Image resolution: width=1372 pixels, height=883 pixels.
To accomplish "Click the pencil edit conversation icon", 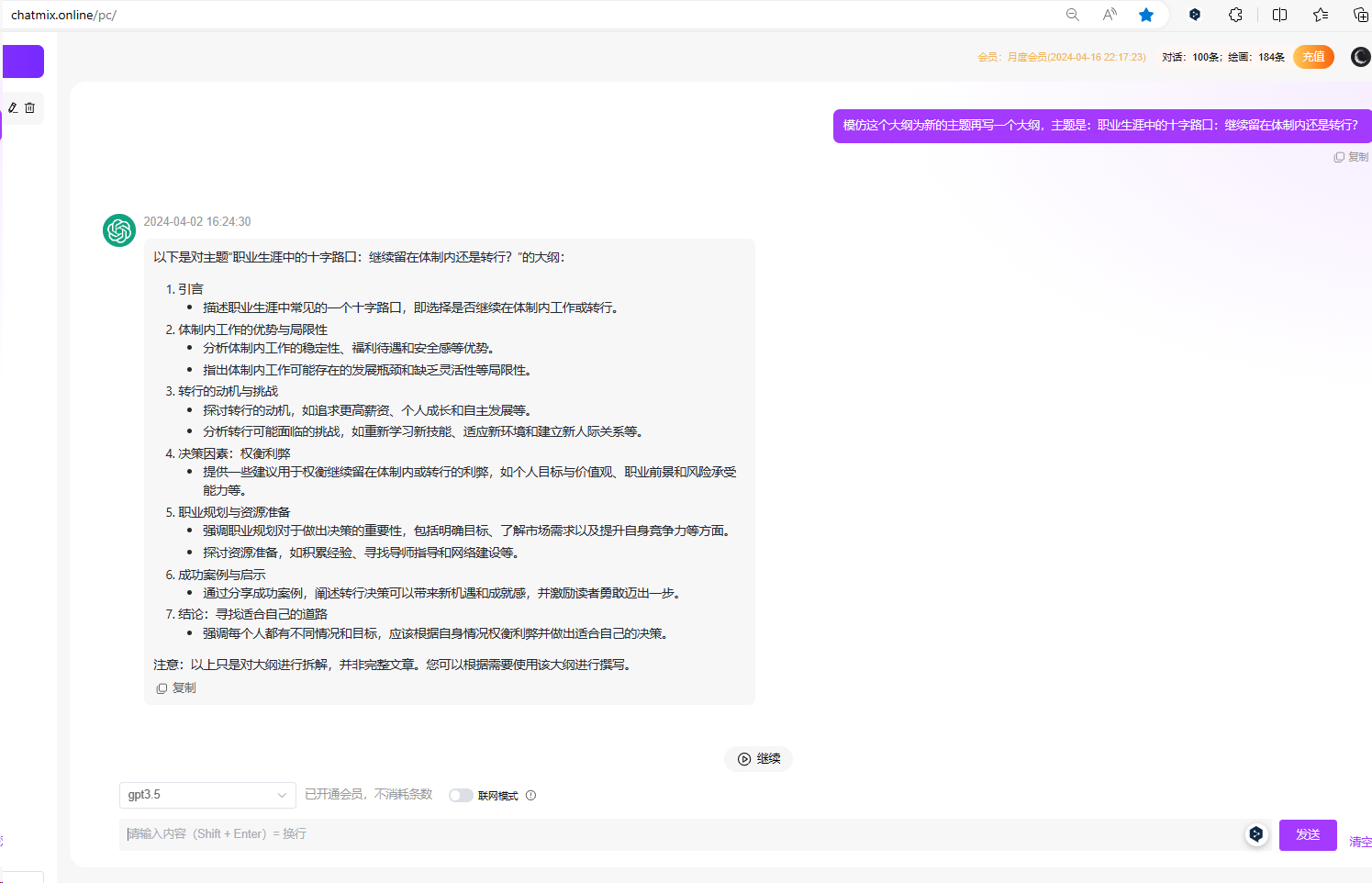I will [x=13, y=107].
